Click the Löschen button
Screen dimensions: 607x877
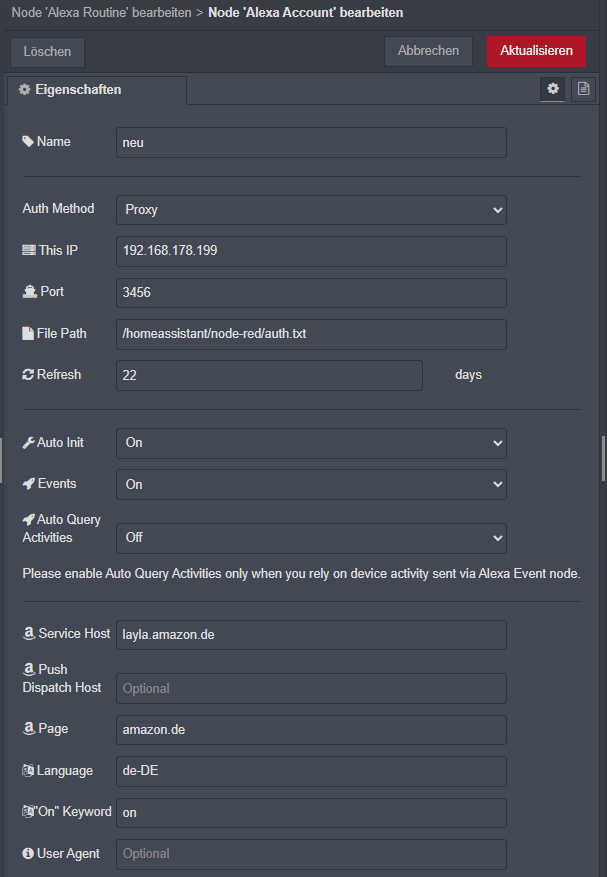coord(47,52)
